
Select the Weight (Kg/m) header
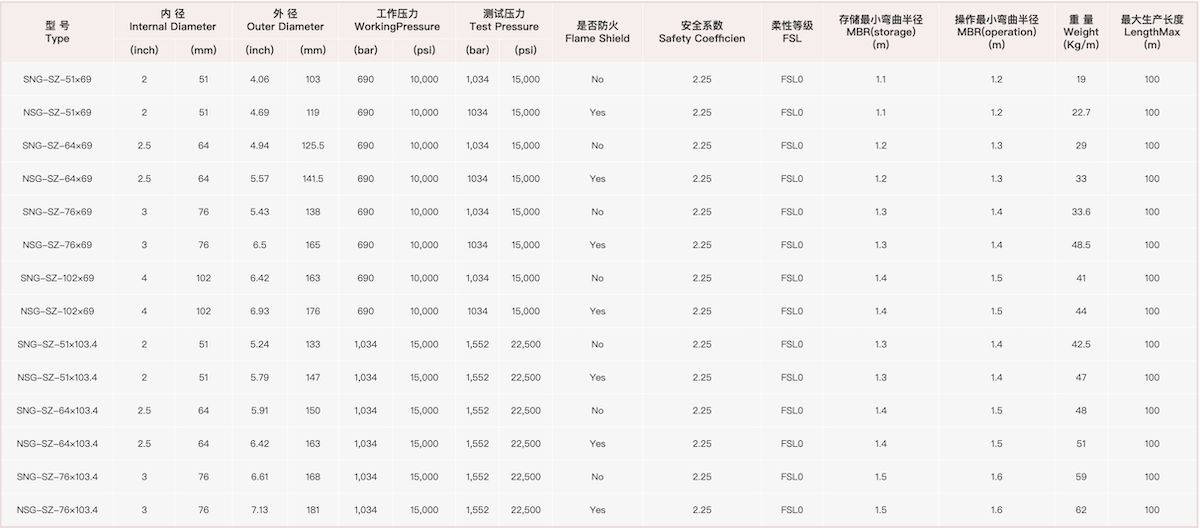[x=1081, y=32]
